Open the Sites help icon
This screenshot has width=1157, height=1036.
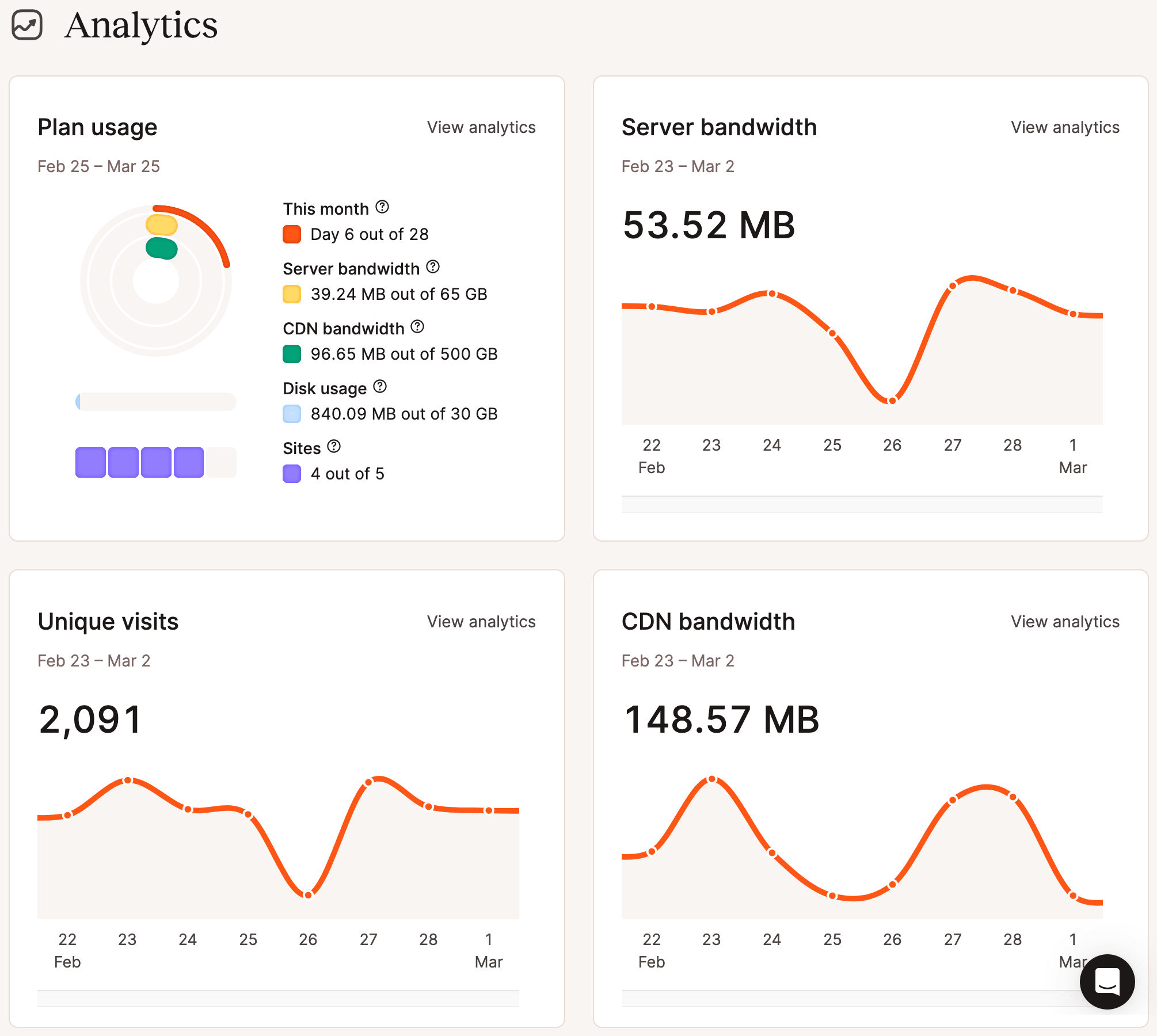334,447
